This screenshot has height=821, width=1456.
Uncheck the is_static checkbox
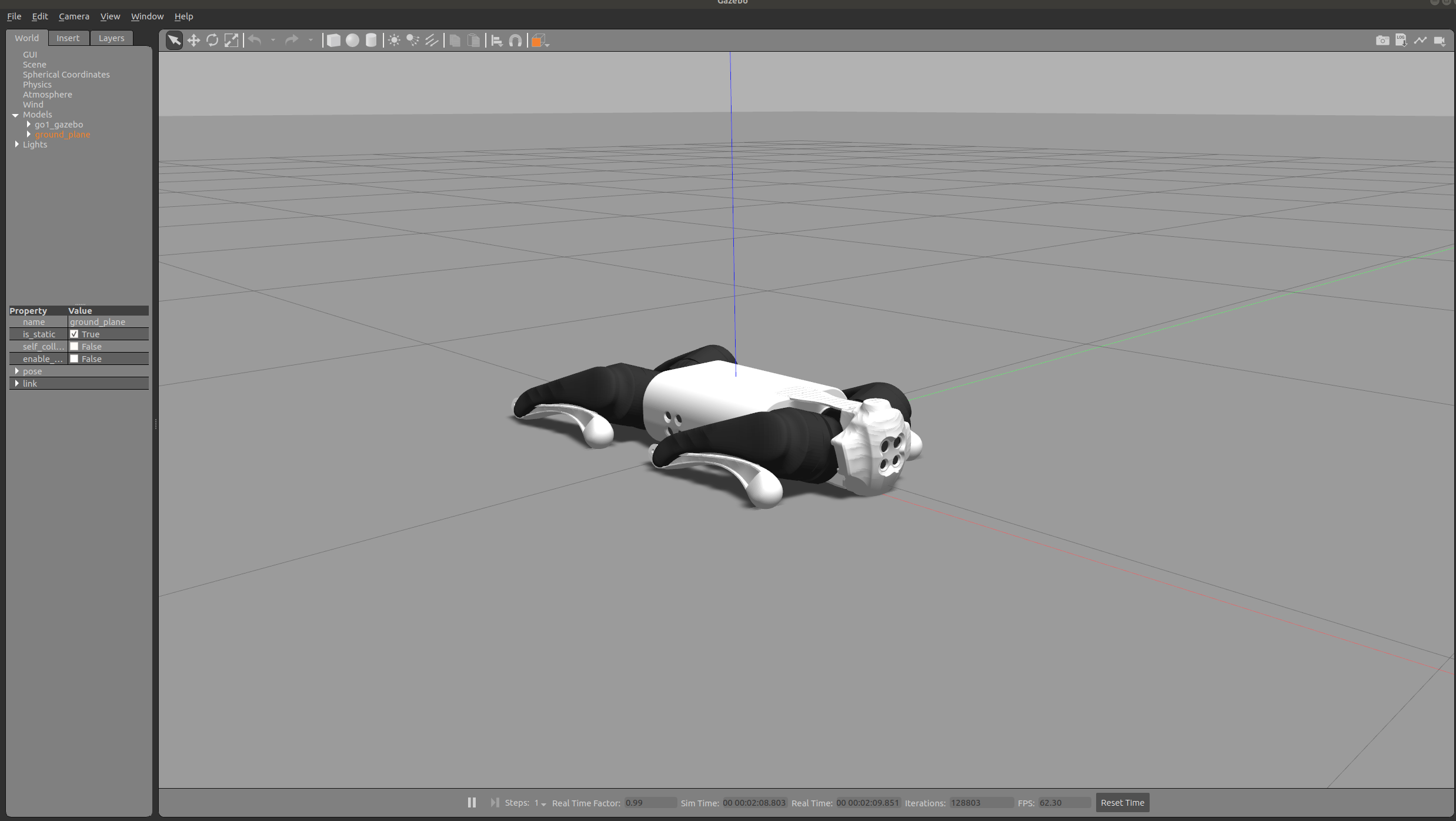[74, 334]
